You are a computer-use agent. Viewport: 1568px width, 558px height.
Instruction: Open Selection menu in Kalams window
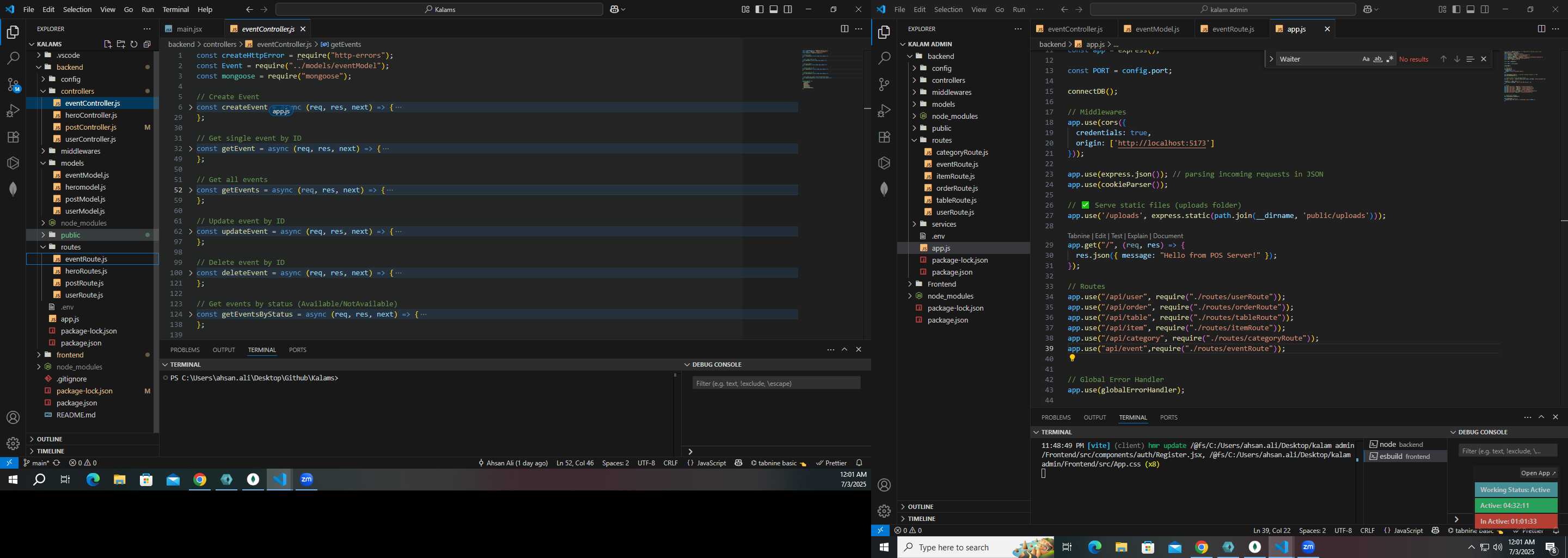coord(77,9)
